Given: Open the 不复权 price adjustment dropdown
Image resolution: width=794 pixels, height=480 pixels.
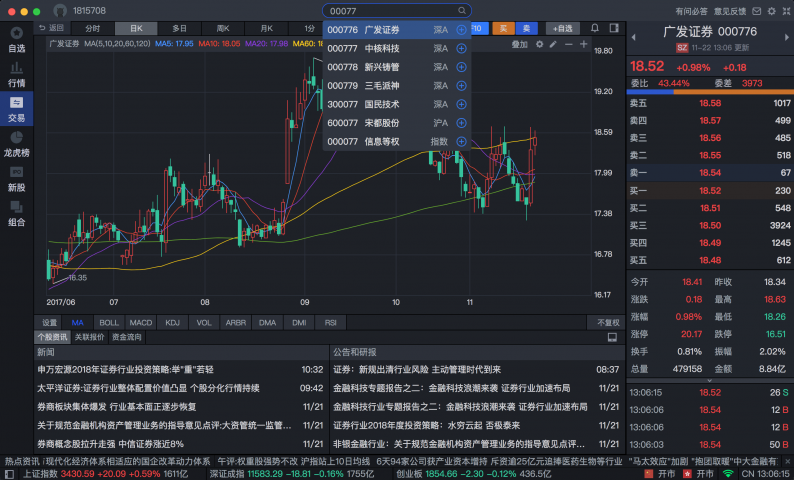Looking at the screenshot, I should (608, 323).
